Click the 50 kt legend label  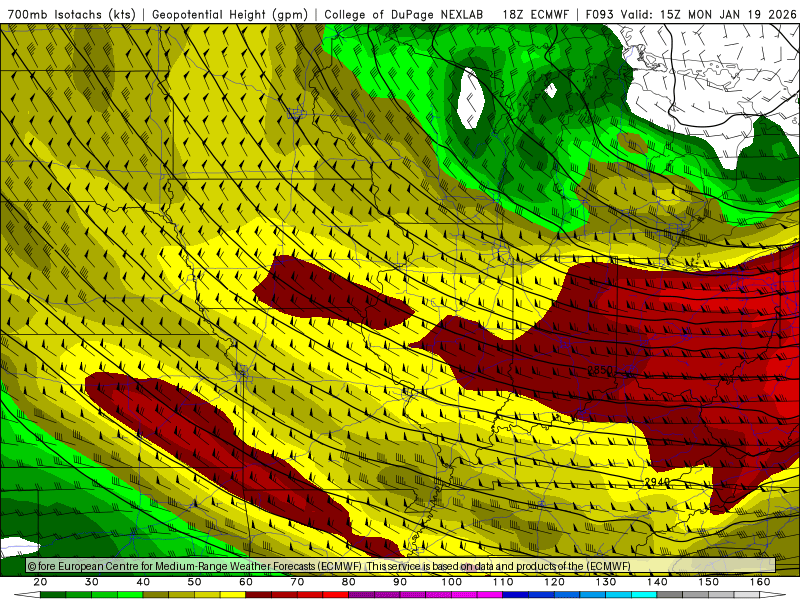194,582
